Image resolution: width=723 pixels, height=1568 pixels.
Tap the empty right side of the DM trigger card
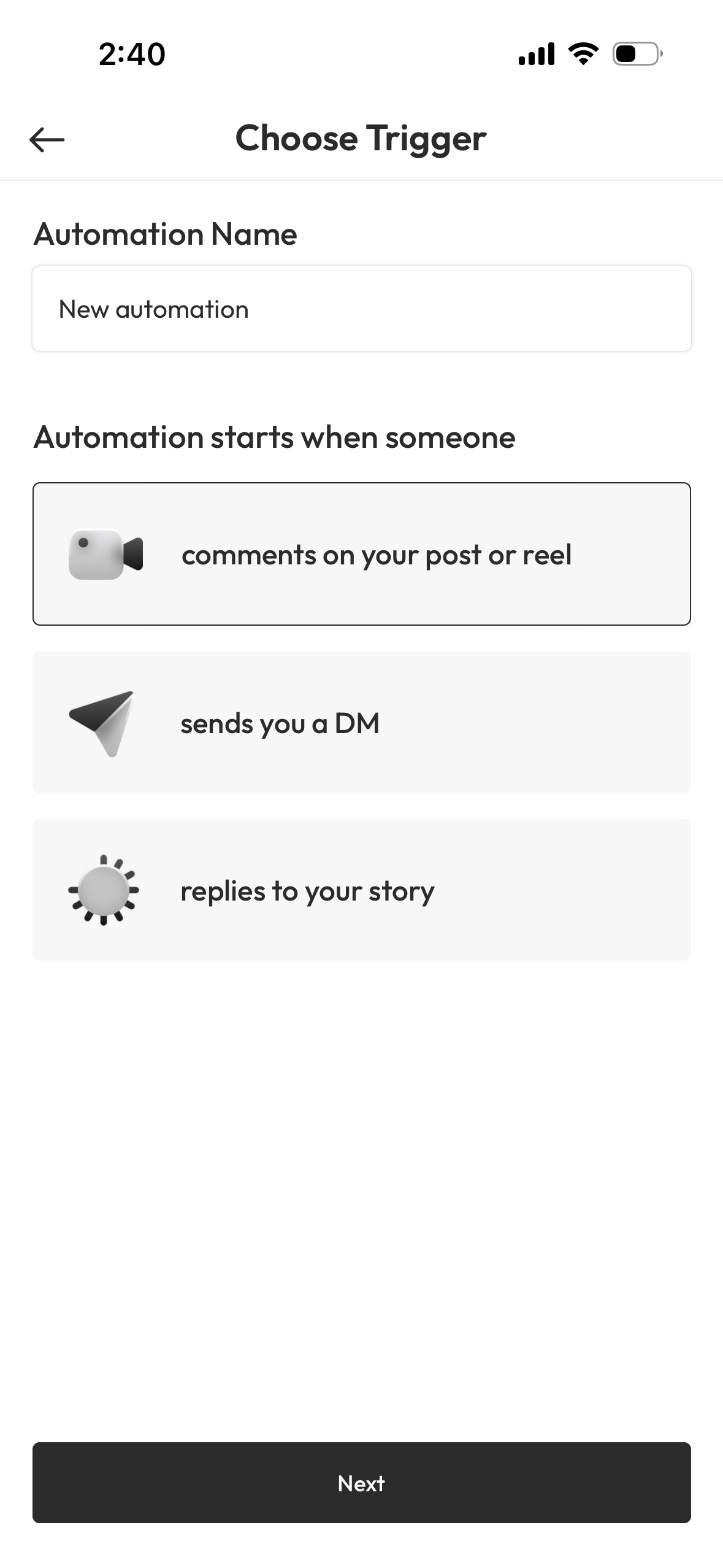pos(552,723)
